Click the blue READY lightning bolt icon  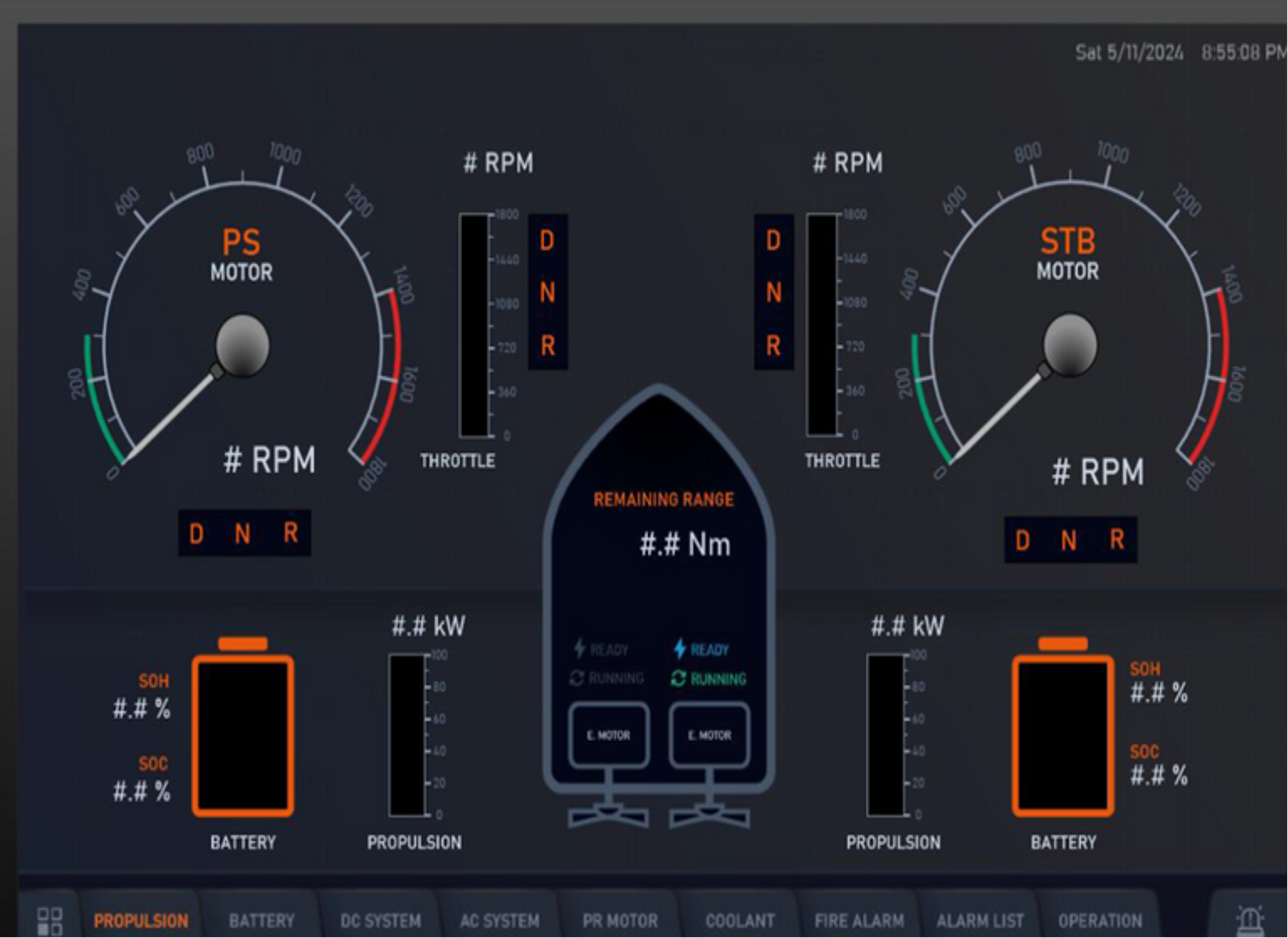tap(680, 650)
